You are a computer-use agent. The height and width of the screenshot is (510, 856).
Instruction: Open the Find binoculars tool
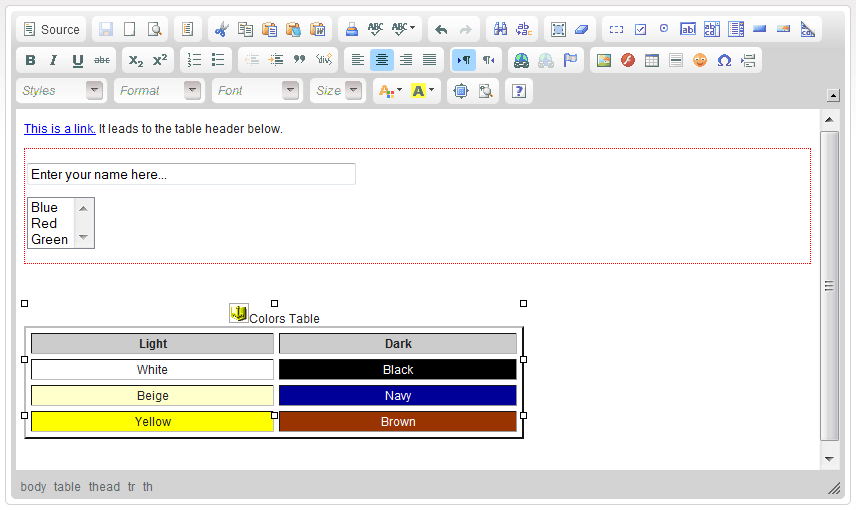click(501, 29)
